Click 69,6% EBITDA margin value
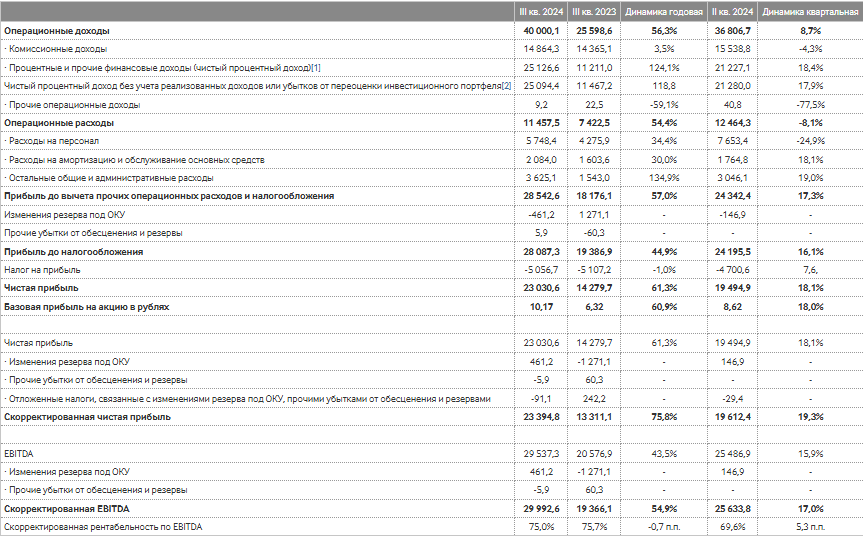This screenshot has width=863, height=537. tap(732, 527)
